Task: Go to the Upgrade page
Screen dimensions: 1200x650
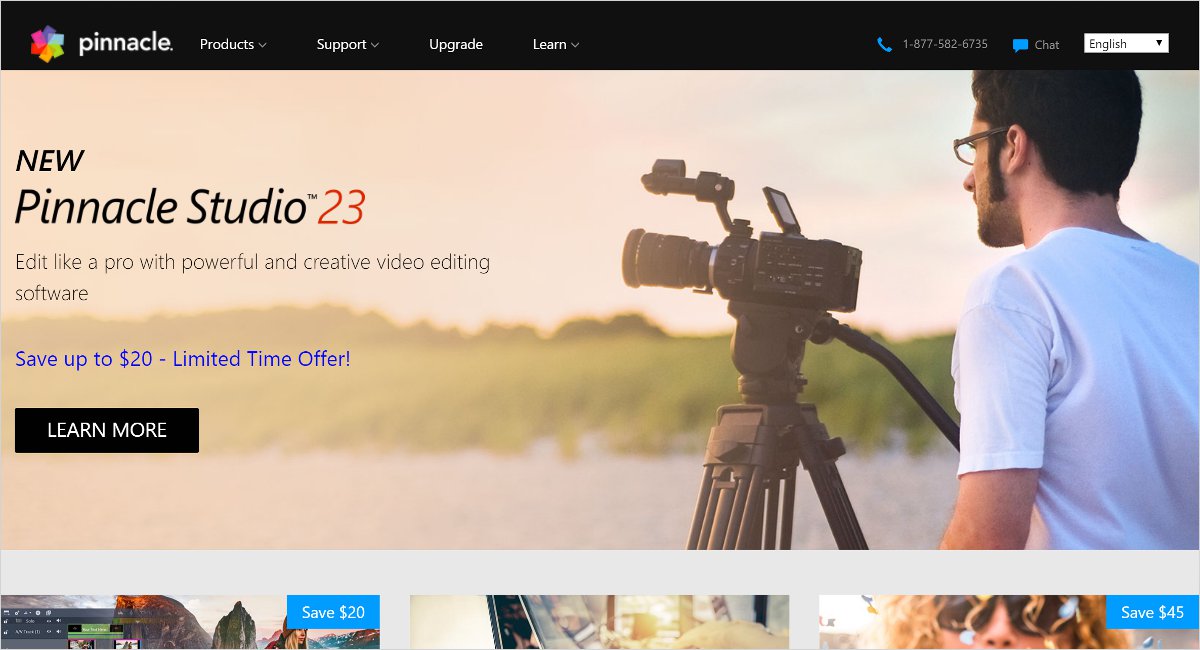Action: coord(456,44)
